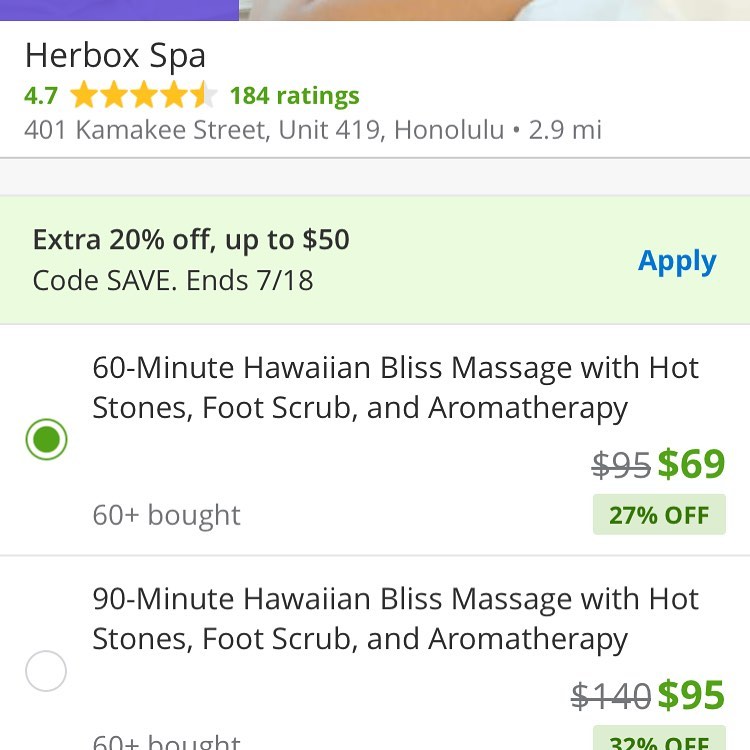Screen dimensions: 750x750
Task: Click the 4.7 rating score
Action: click(x=41, y=96)
